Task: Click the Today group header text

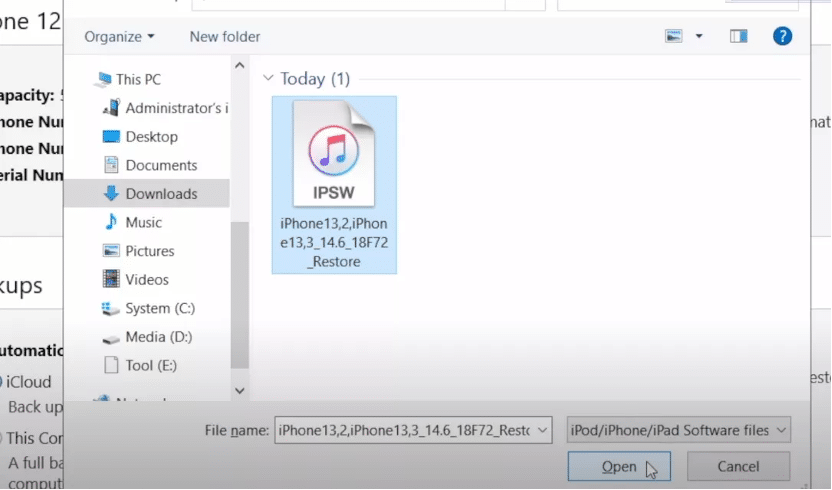Action: point(315,79)
